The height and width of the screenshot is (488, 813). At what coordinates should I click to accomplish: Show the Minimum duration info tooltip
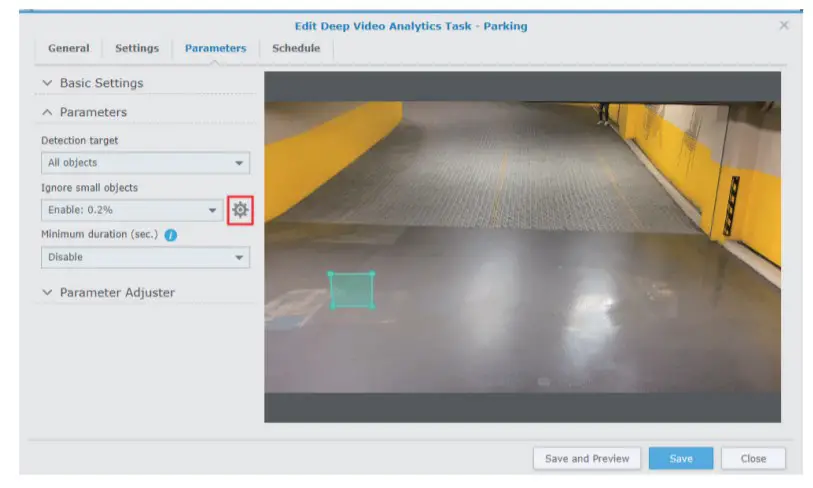(x=171, y=235)
